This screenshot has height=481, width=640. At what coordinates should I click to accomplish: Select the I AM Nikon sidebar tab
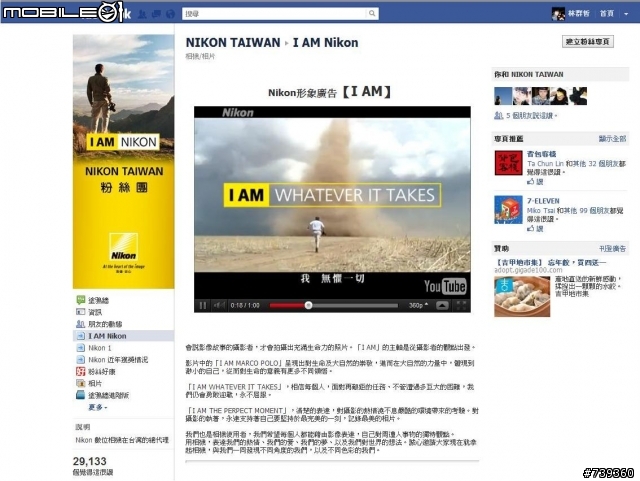tap(124, 336)
